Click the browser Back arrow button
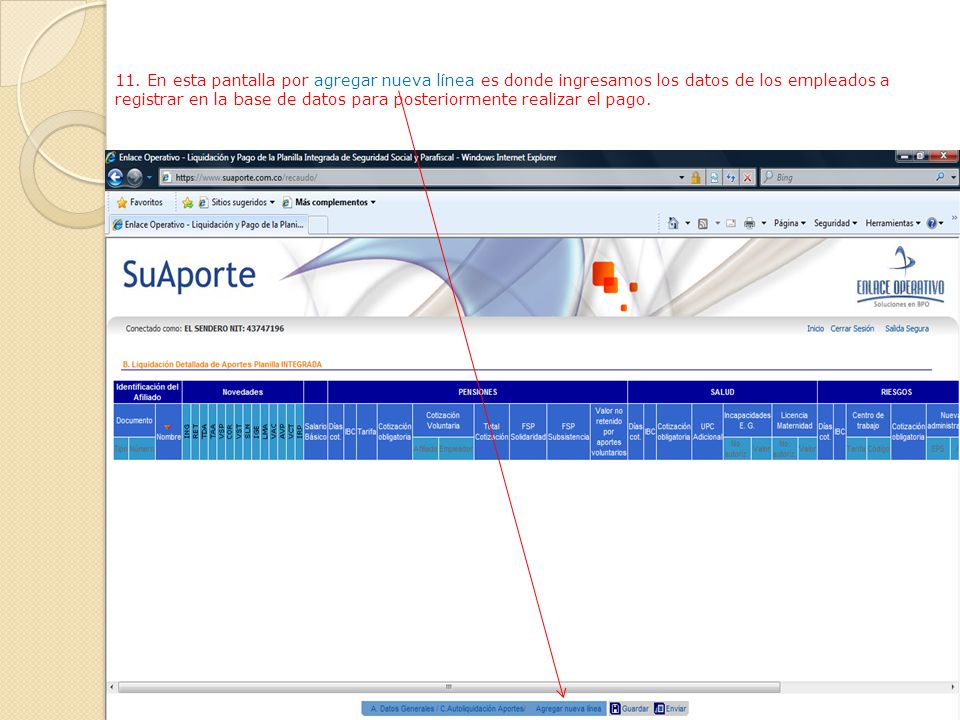Viewport: 960px width, 720px height. point(116,178)
